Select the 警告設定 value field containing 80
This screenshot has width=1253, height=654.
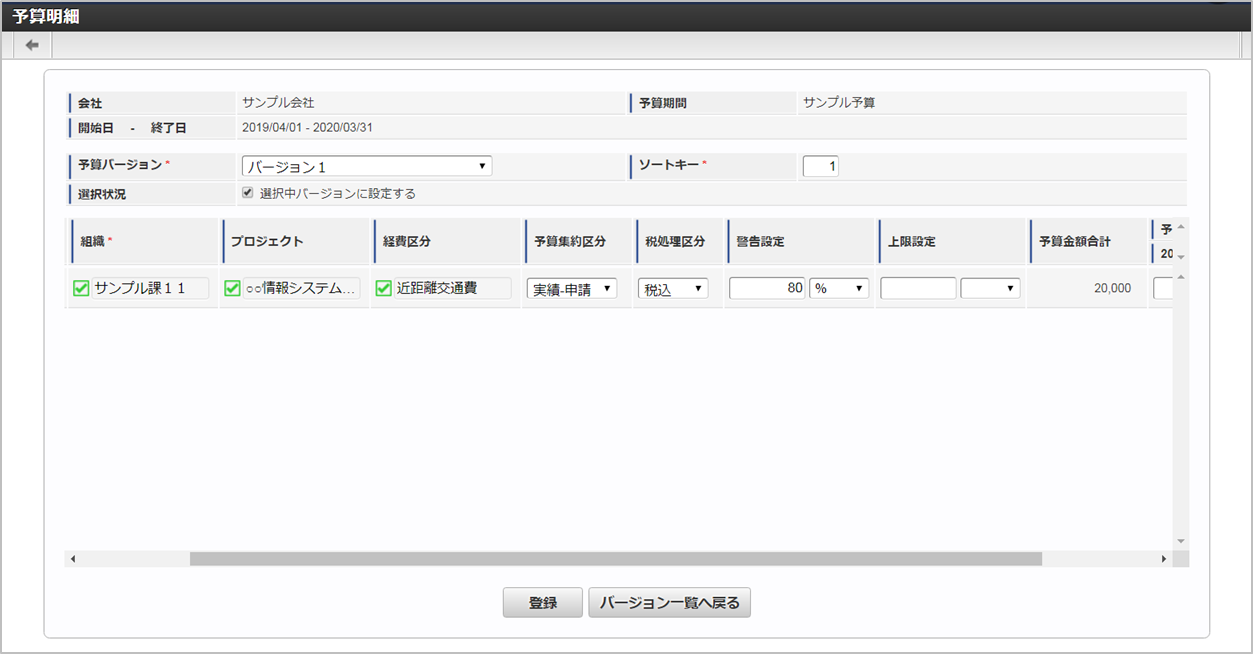point(766,288)
